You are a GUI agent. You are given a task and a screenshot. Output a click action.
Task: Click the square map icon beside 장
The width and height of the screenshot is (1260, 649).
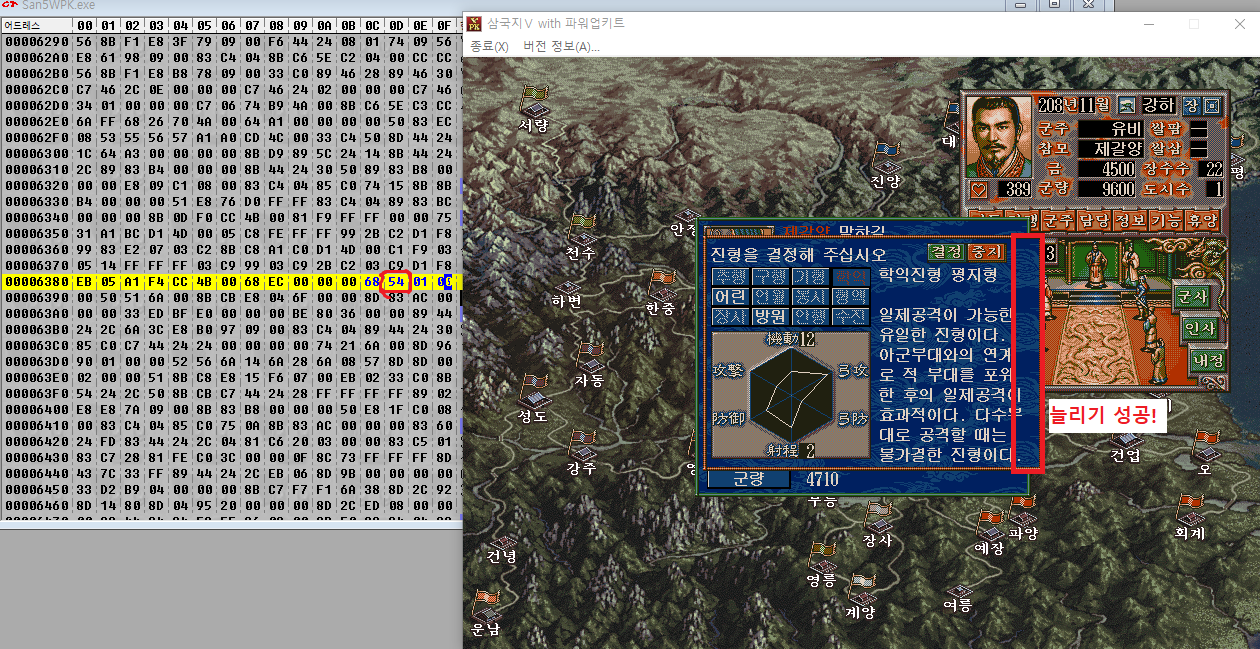[x=1211, y=105]
